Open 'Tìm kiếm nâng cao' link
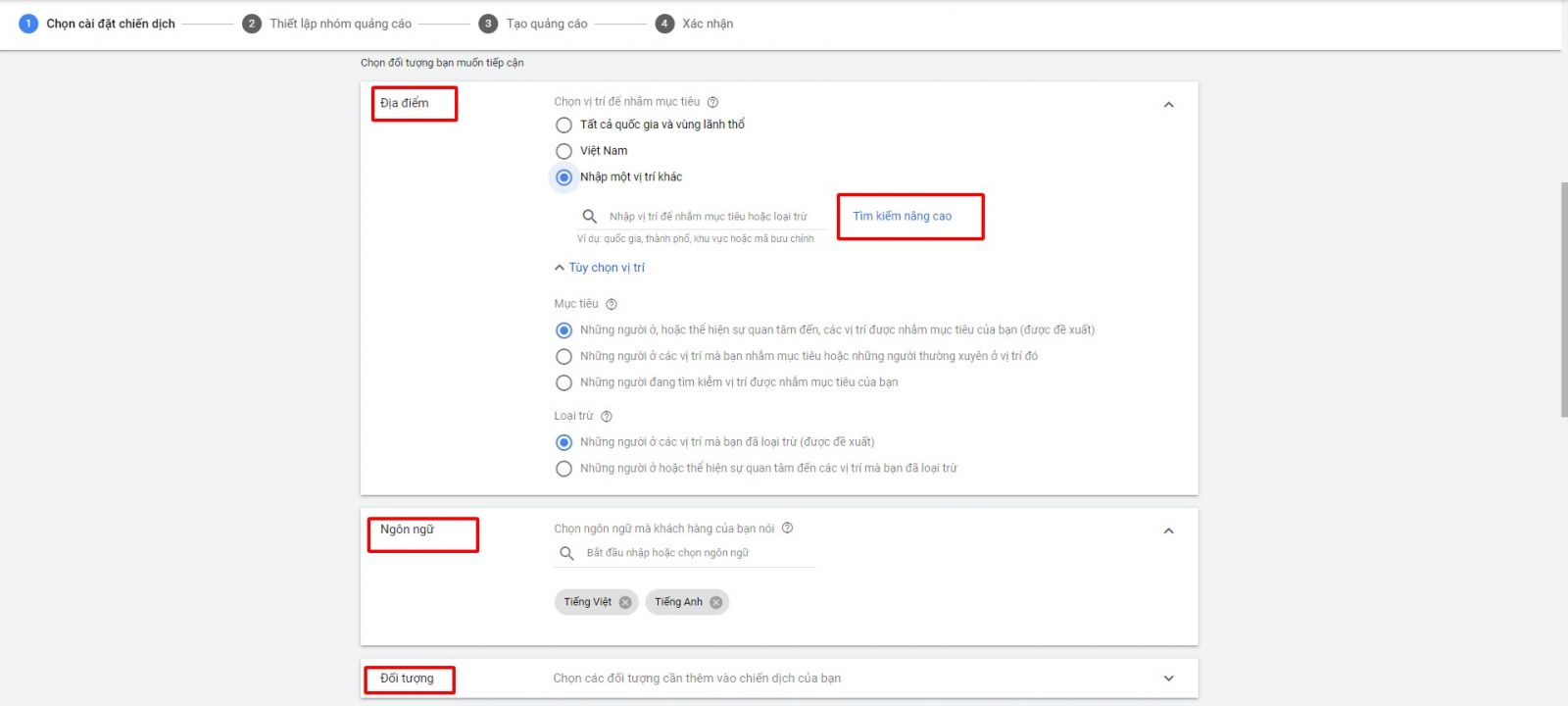This screenshot has height=706, width=1568. (x=902, y=217)
